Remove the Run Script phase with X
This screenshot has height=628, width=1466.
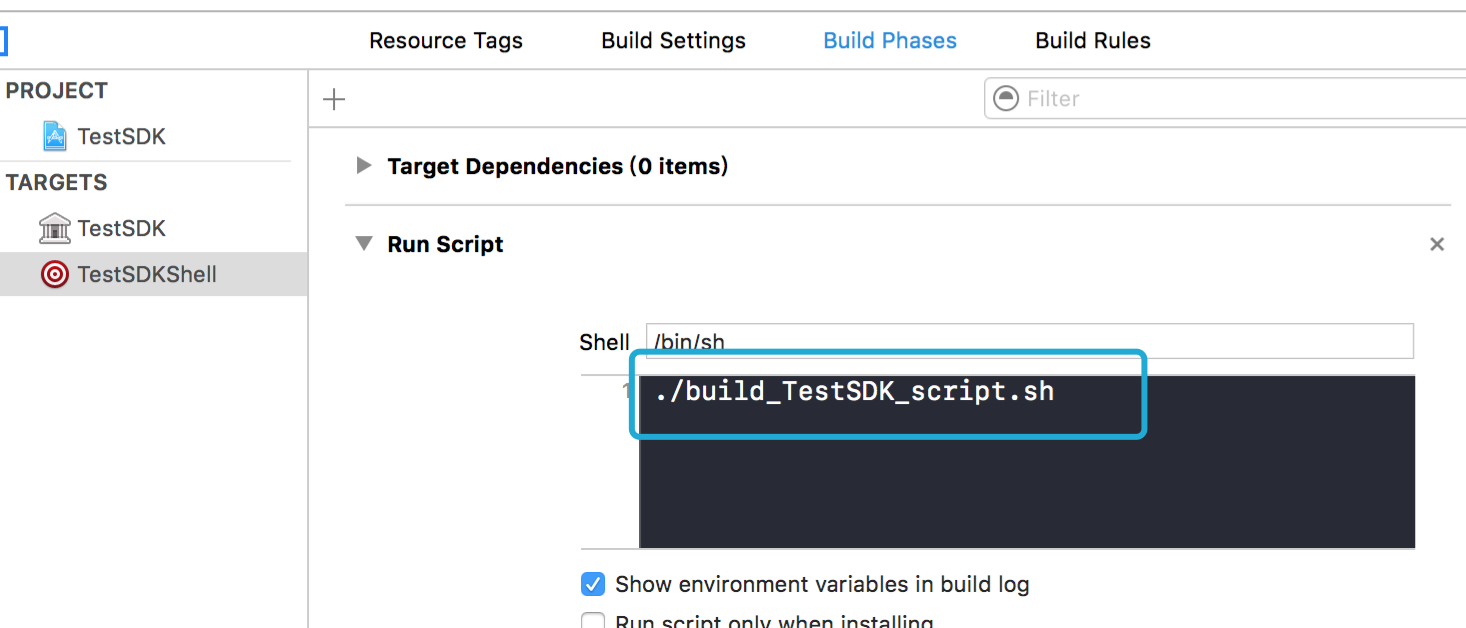tap(1437, 244)
